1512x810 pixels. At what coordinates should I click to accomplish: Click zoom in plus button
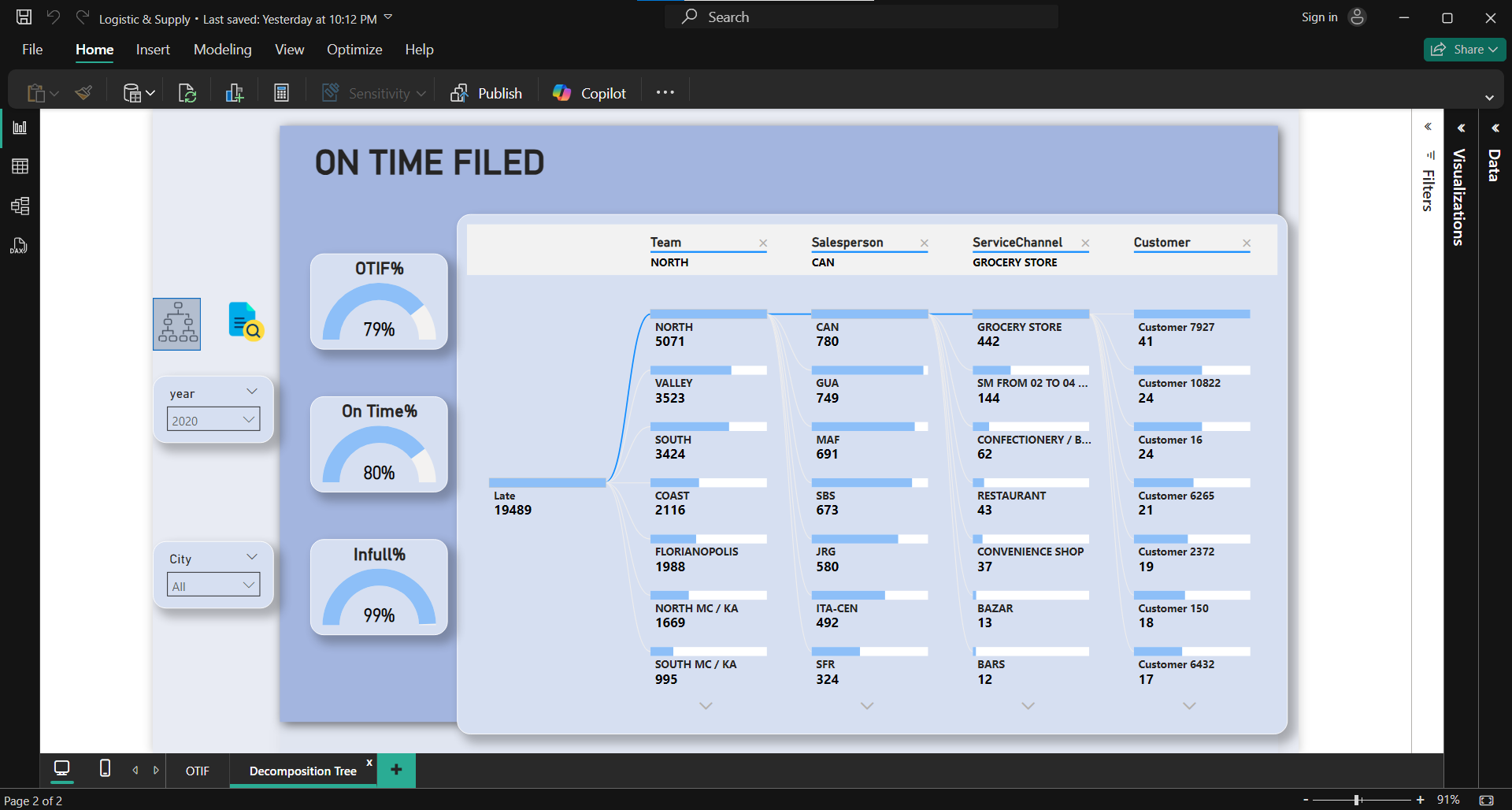1420,800
